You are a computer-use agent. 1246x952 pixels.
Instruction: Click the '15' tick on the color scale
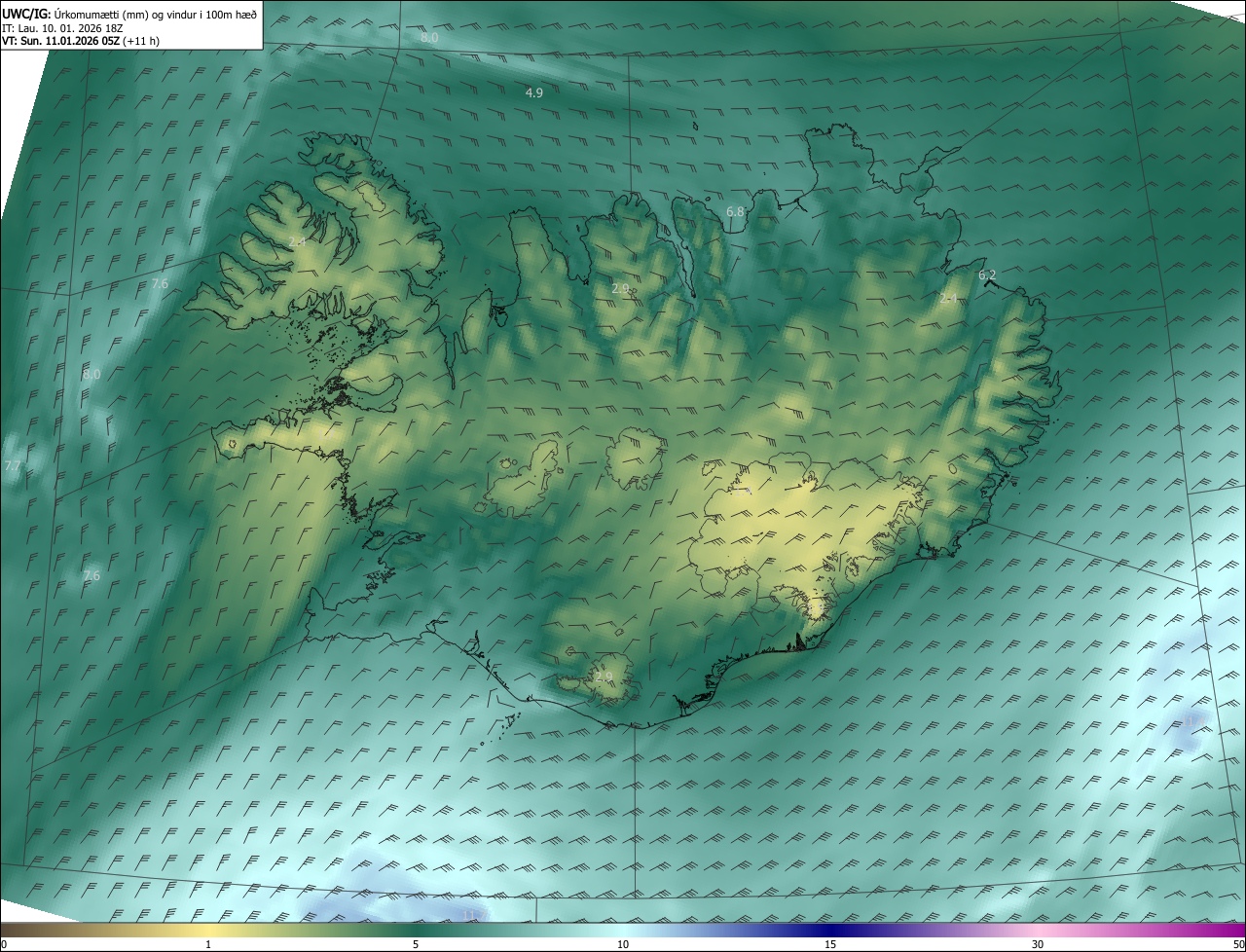pyautogui.click(x=830, y=944)
